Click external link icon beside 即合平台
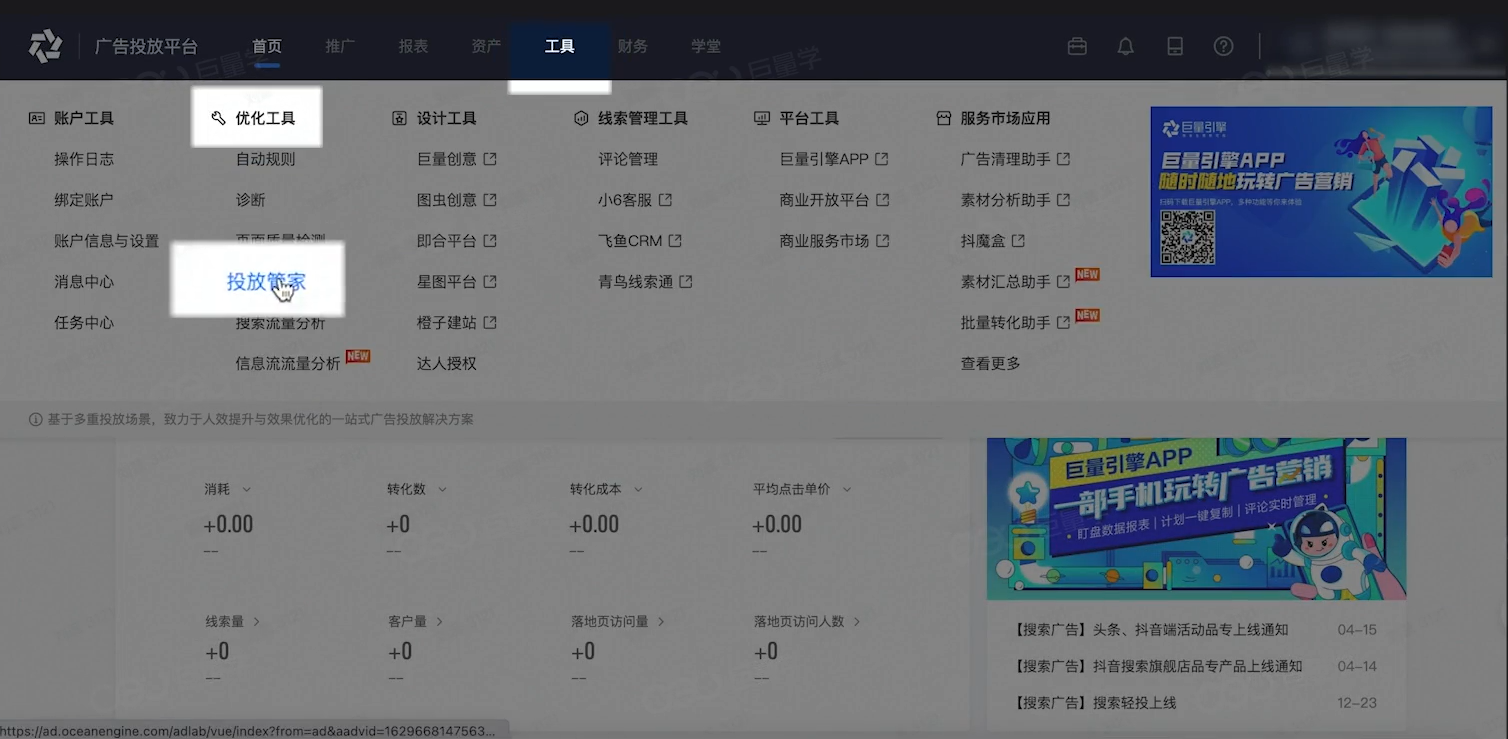The image size is (1508, 739). coord(490,241)
